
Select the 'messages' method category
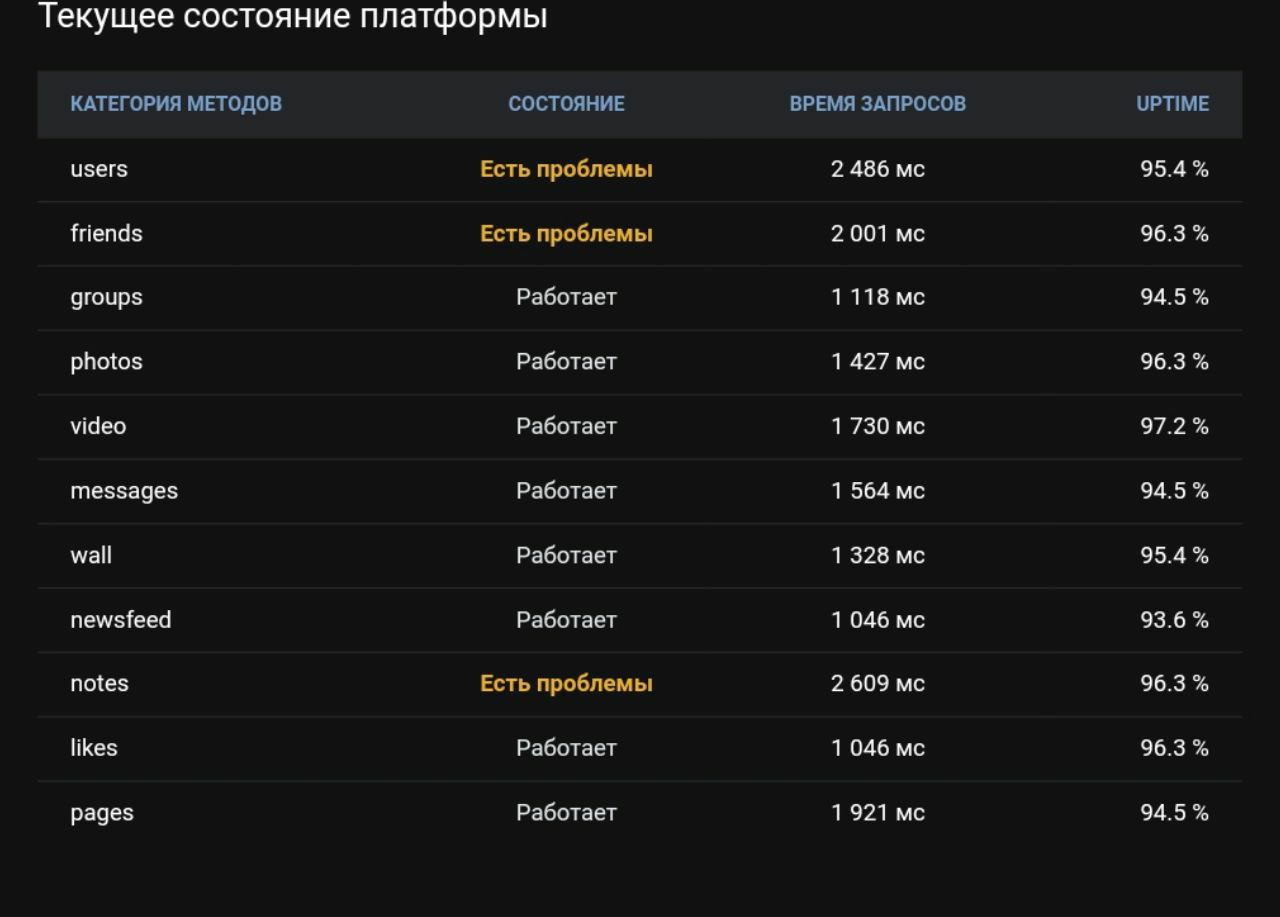click(124, 491)
